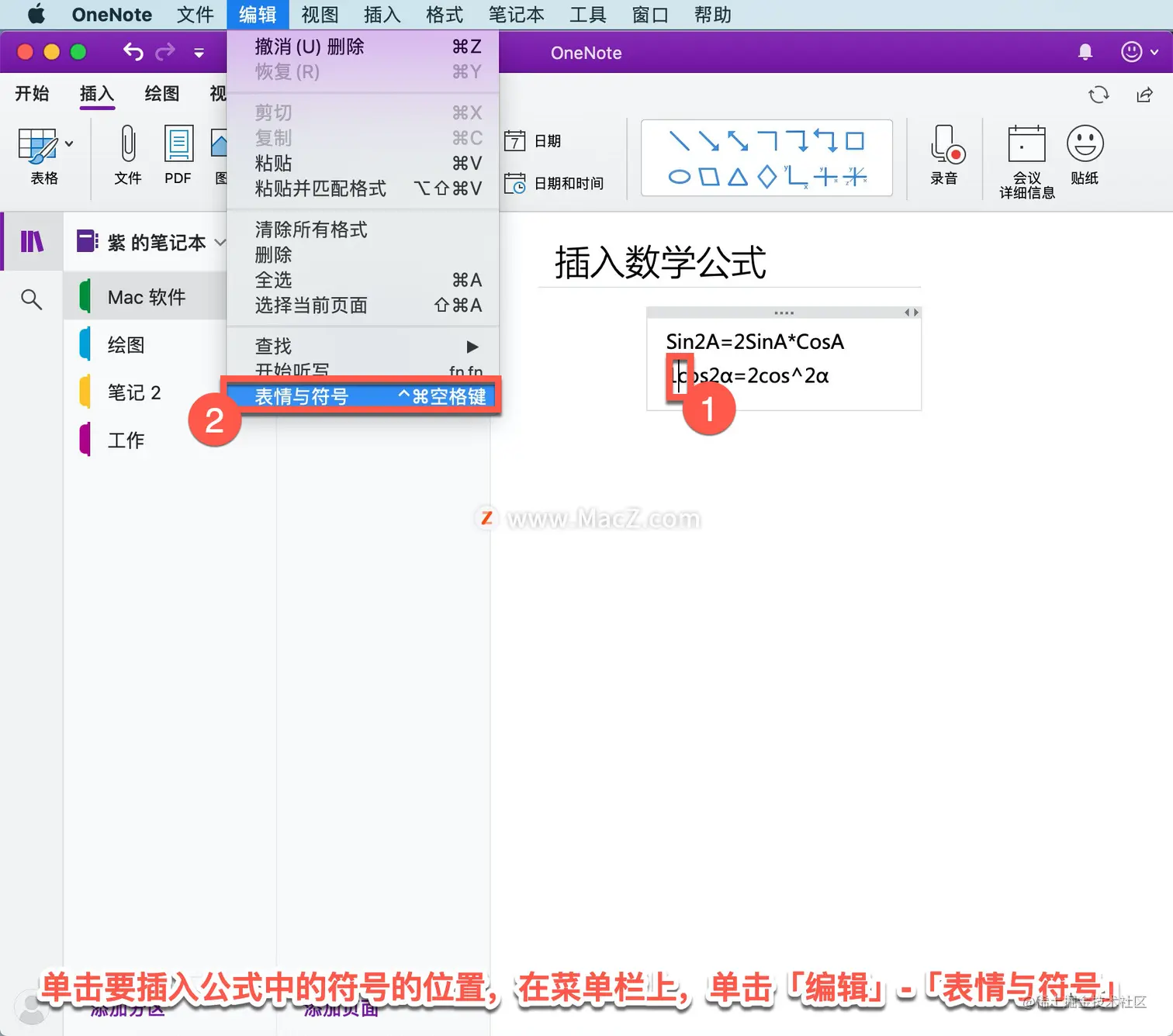Choose 粘贴并匹配格式 menu entry

(x=363, y=188)
